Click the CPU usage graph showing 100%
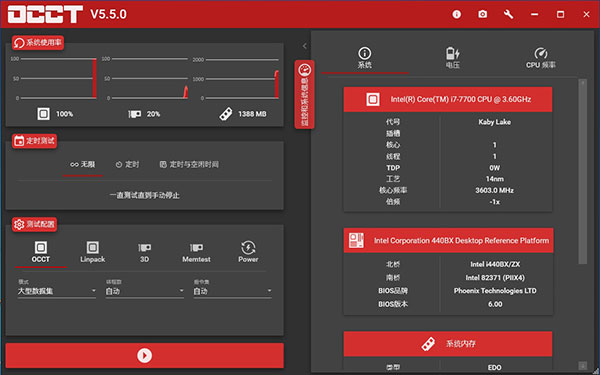 tap(54, 78)
